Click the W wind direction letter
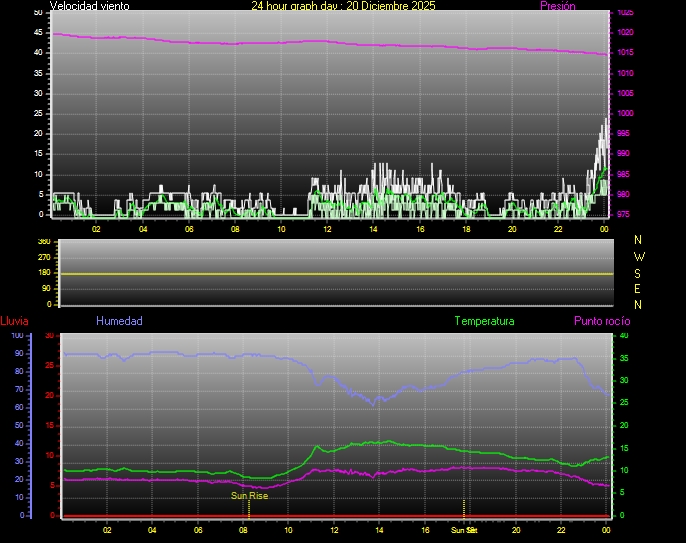Image resolution: width=686 pixels, height=543 pixels. (x=639, y=256)
